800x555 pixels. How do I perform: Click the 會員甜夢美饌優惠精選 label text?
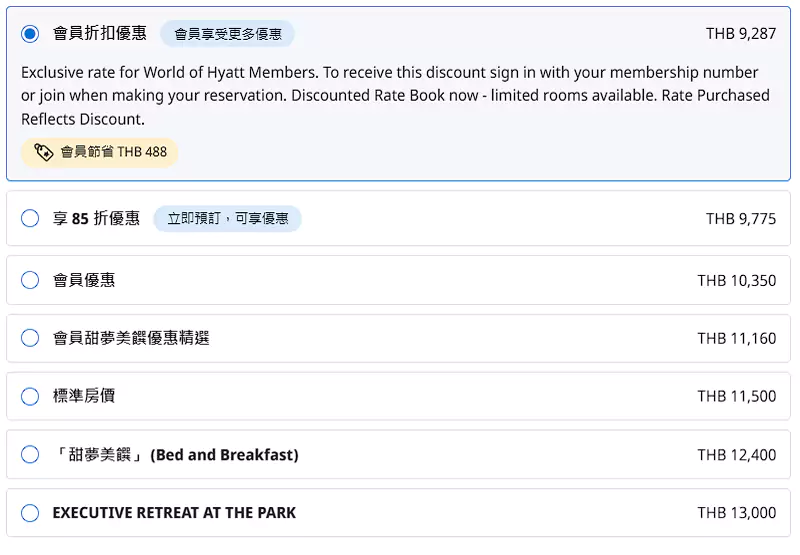[x=131, y=338]
